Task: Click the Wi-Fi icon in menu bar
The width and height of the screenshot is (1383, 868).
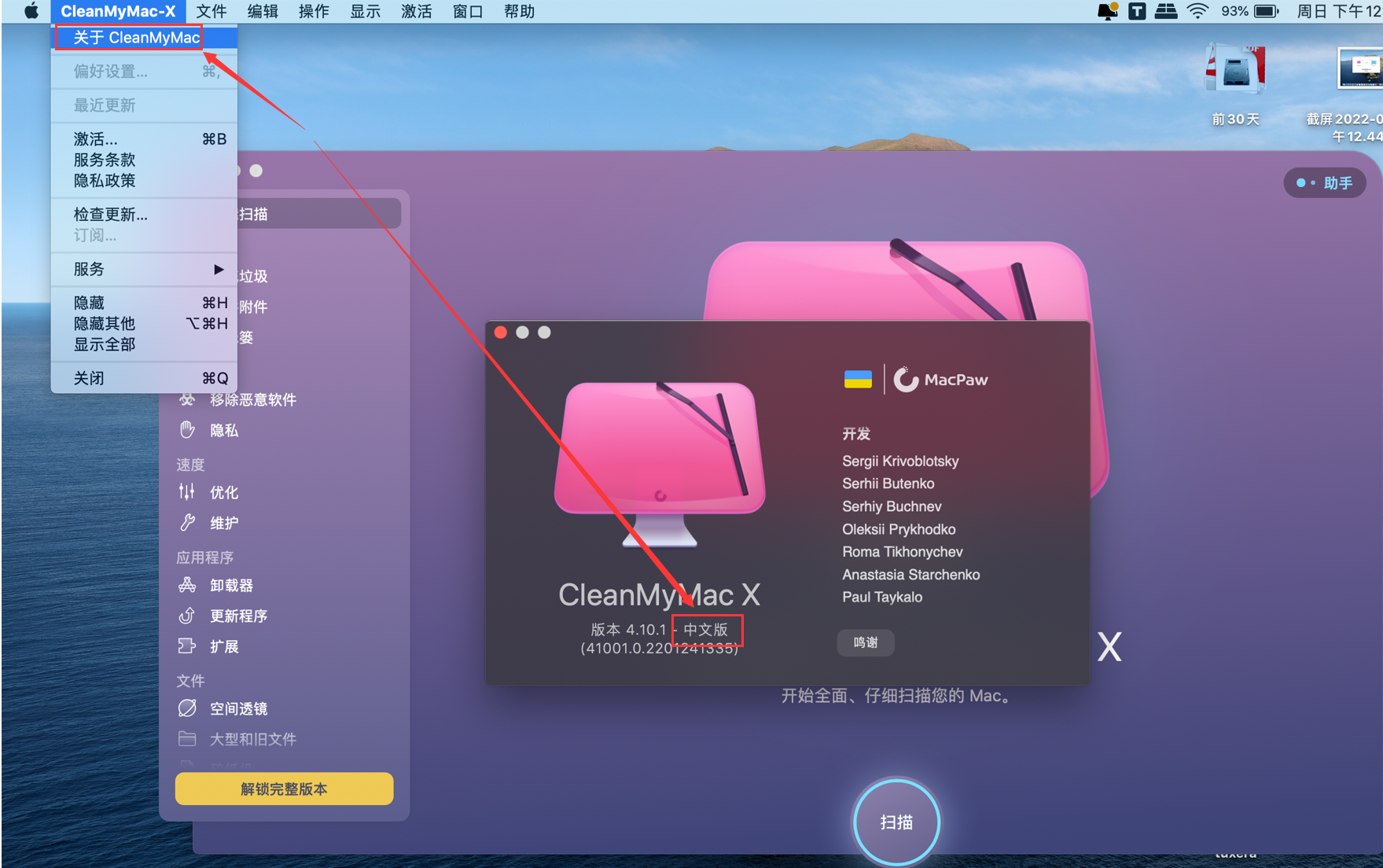Action: coord(1197,11)
